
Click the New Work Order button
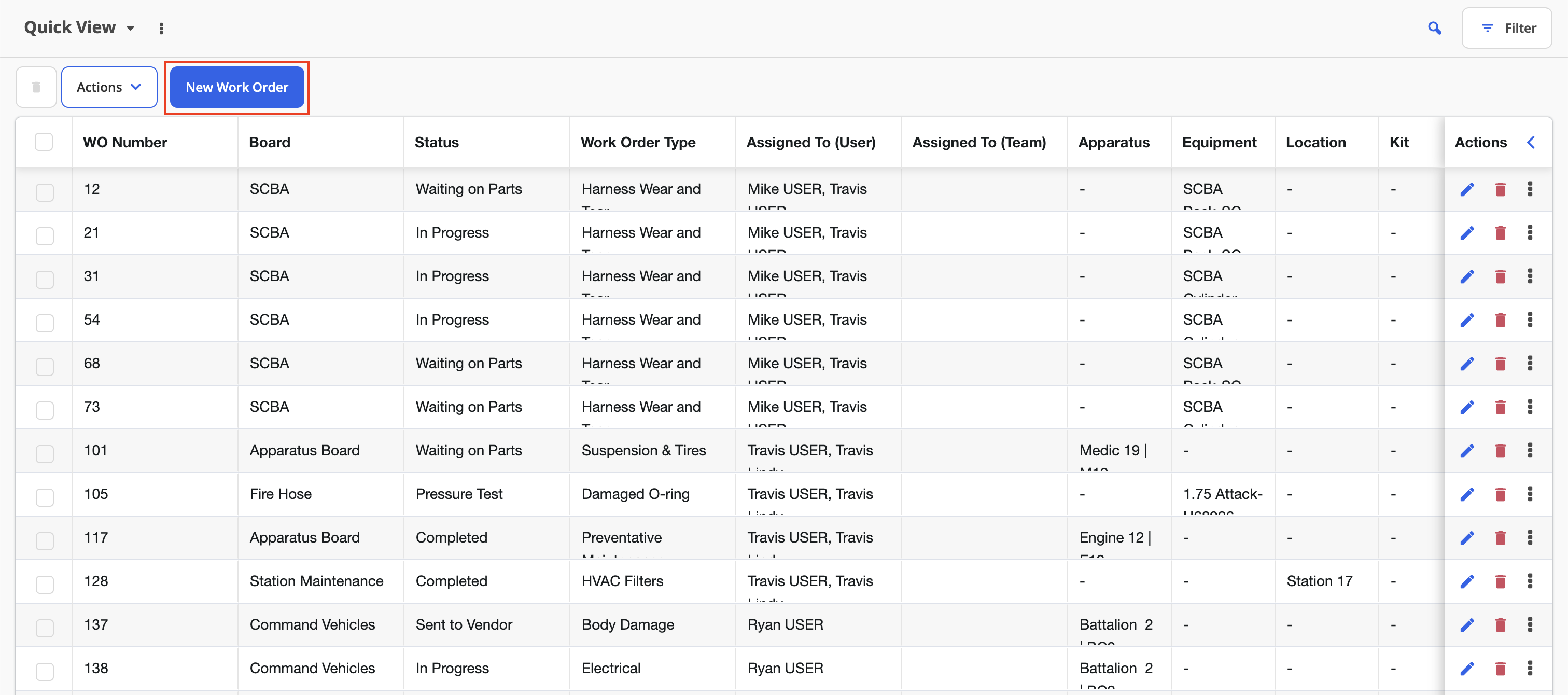click(237, 87)
